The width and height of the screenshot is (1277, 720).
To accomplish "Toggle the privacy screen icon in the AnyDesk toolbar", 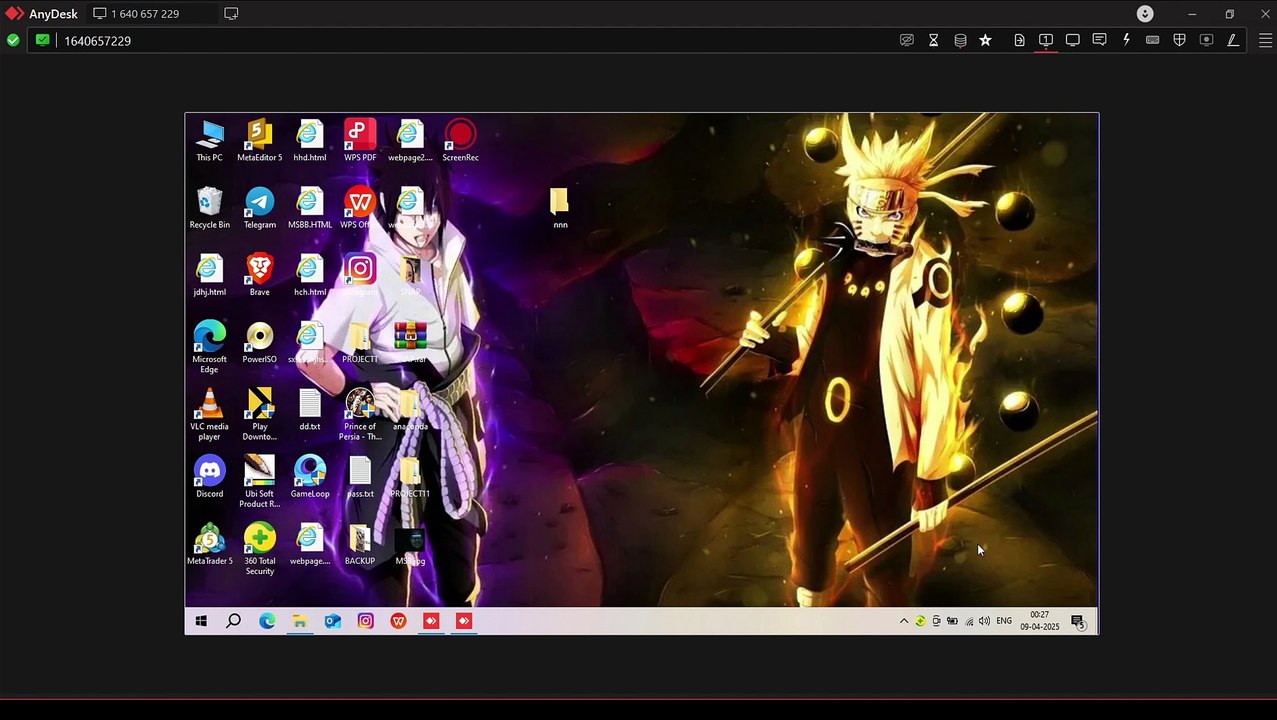I will (x=907, y=40).
